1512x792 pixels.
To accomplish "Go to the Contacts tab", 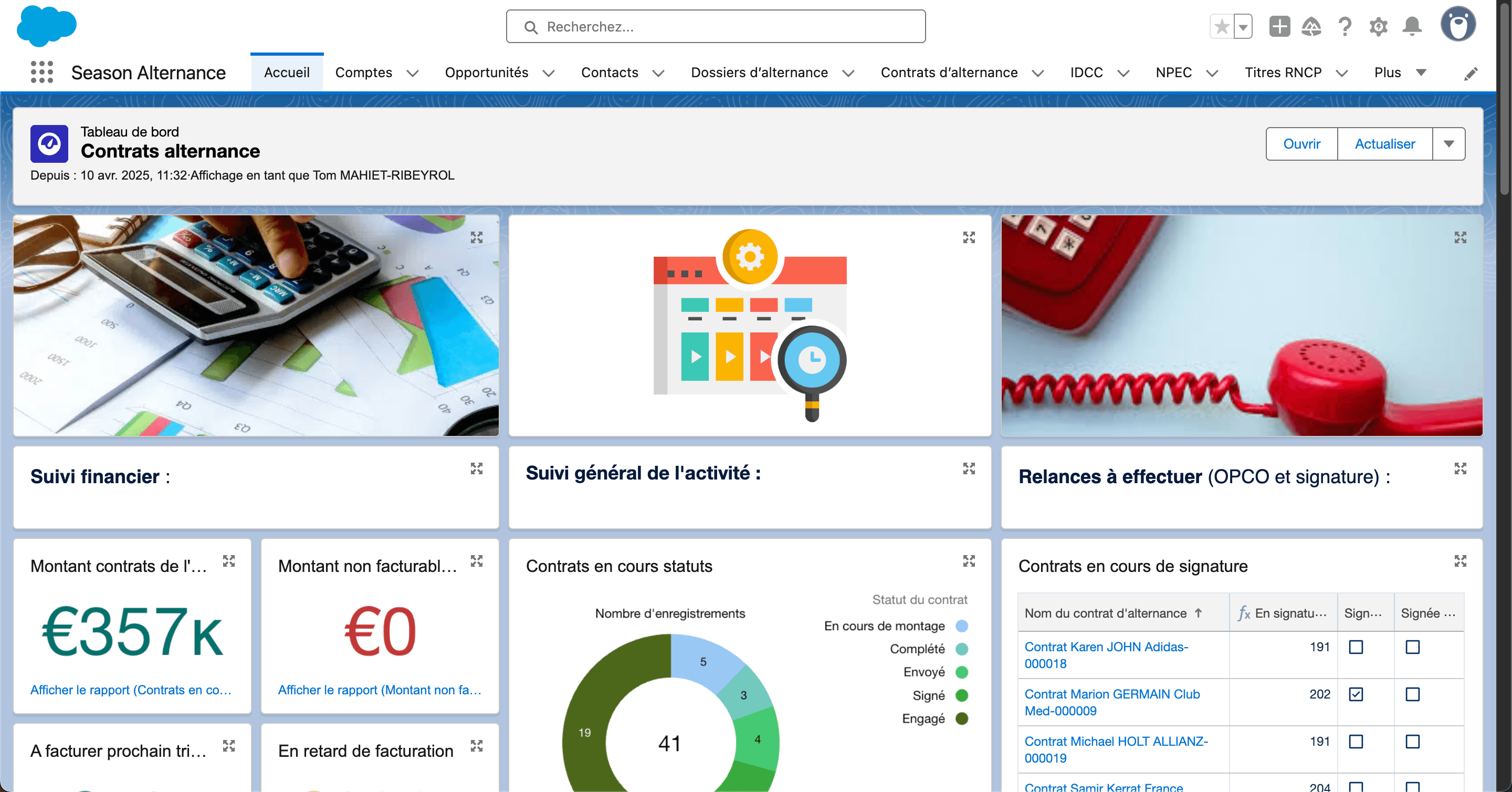I will [x=609, y=72].
